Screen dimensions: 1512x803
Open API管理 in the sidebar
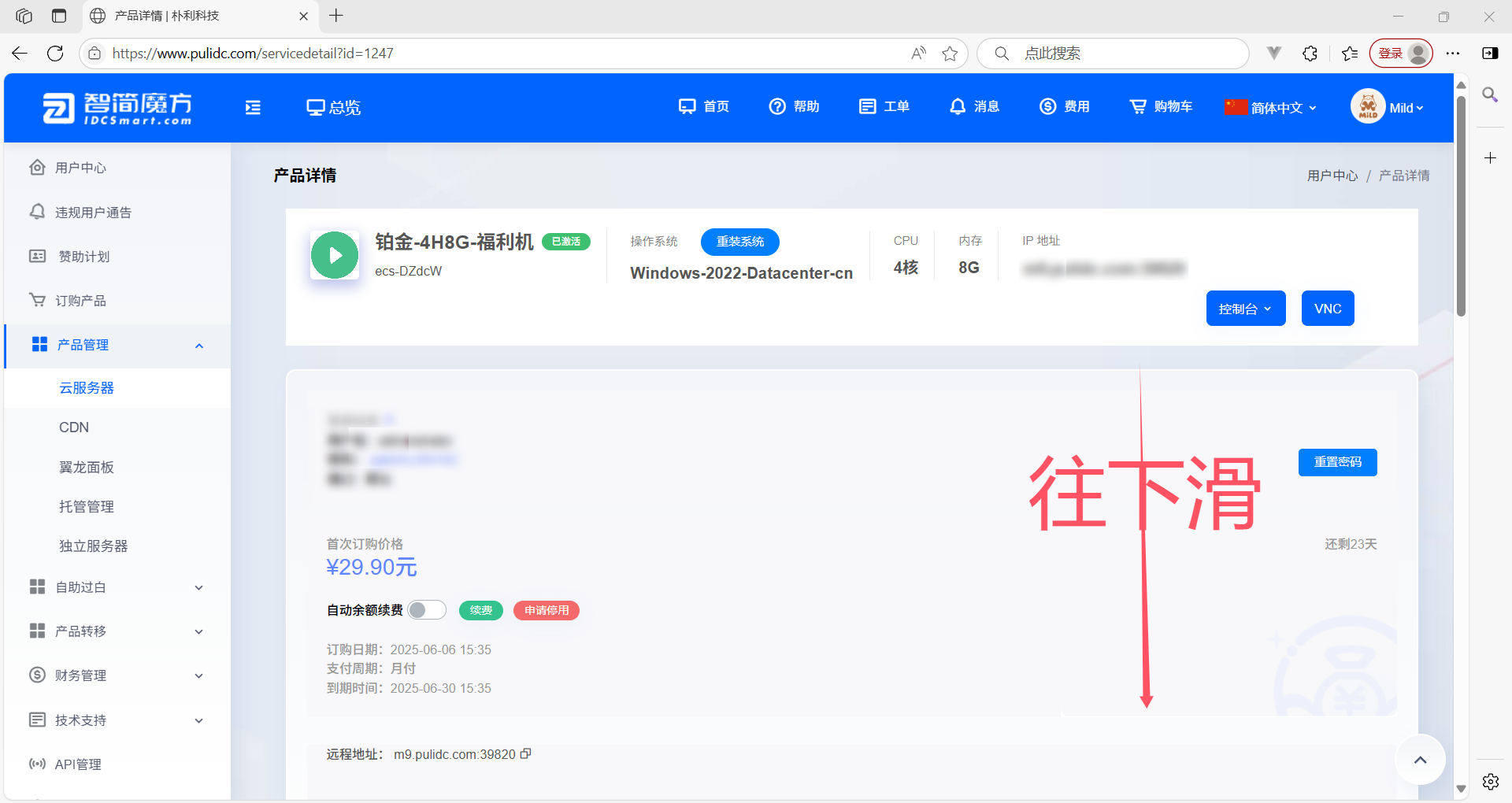click(x=117, y=764)
